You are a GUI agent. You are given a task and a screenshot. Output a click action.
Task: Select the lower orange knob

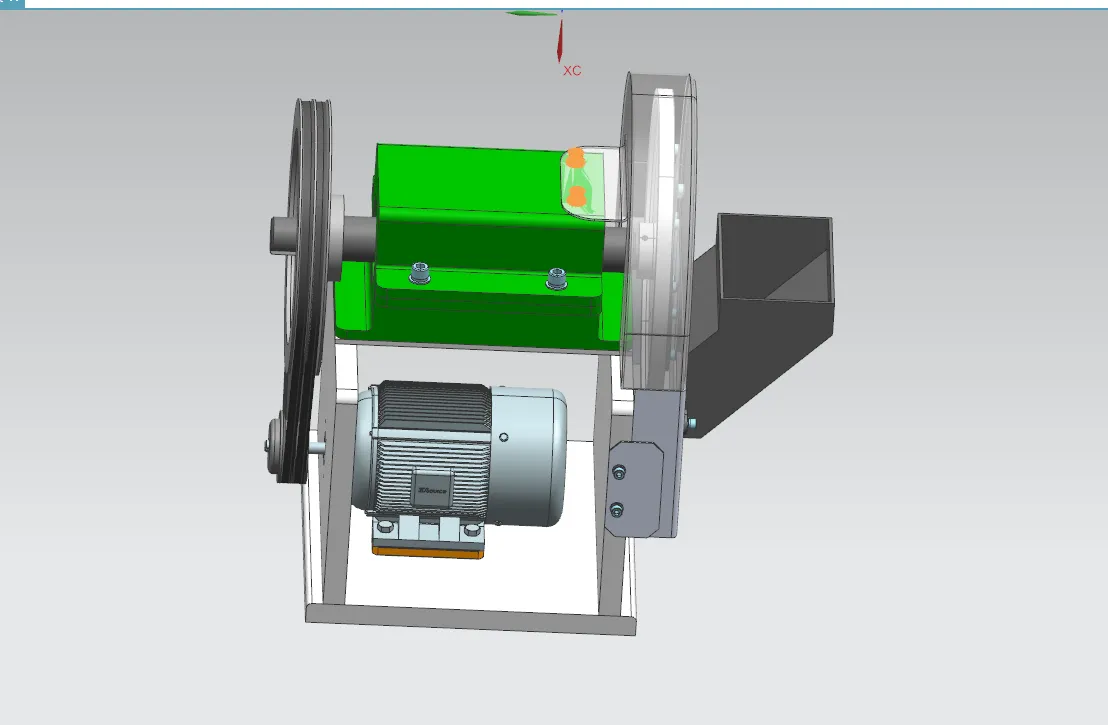[577, 196]
